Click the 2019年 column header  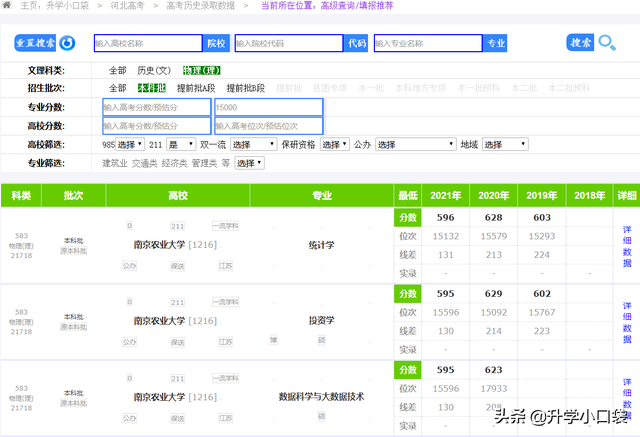tap(542, 195)
